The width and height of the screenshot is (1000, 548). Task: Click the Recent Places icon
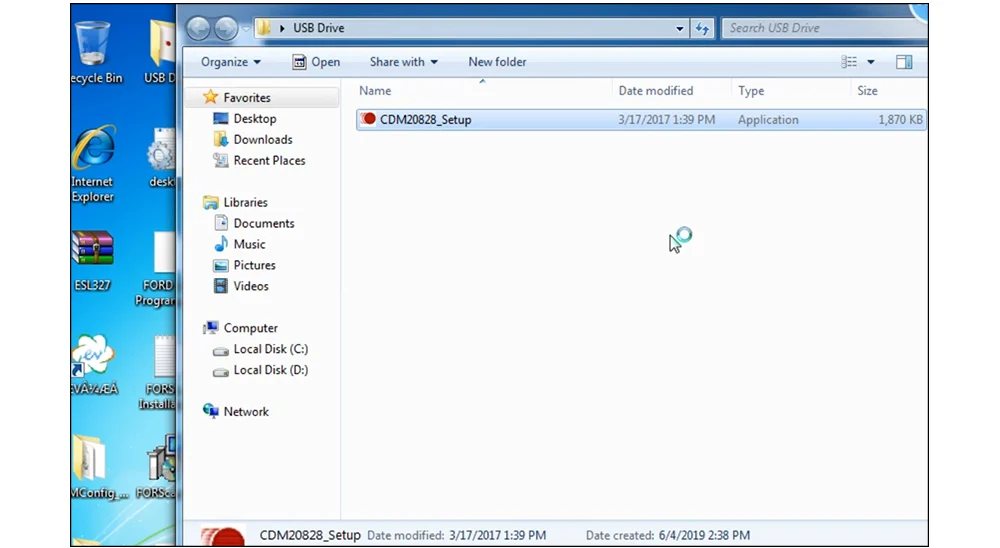click(221, 160)
